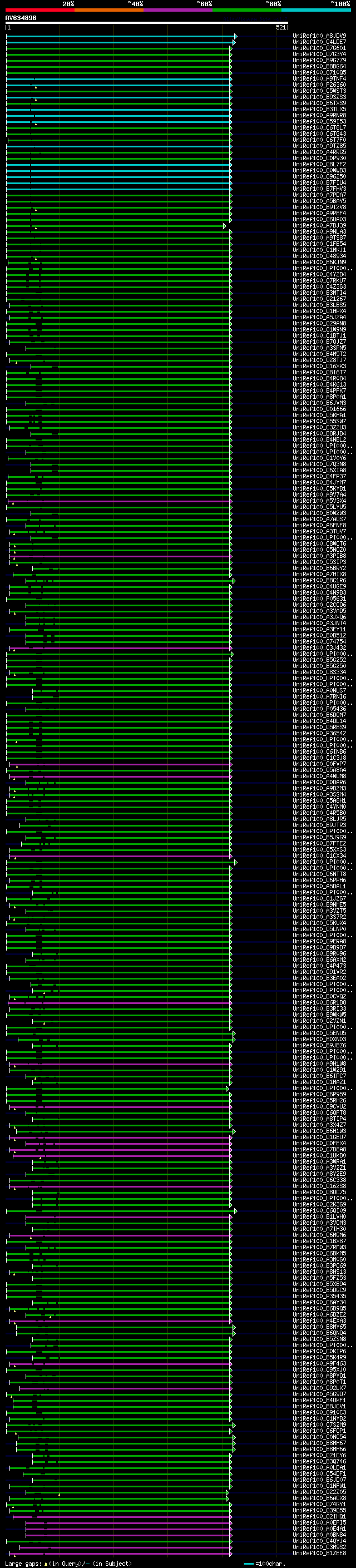Select hit UniRef100_B9I2V8

pos(319,207)
